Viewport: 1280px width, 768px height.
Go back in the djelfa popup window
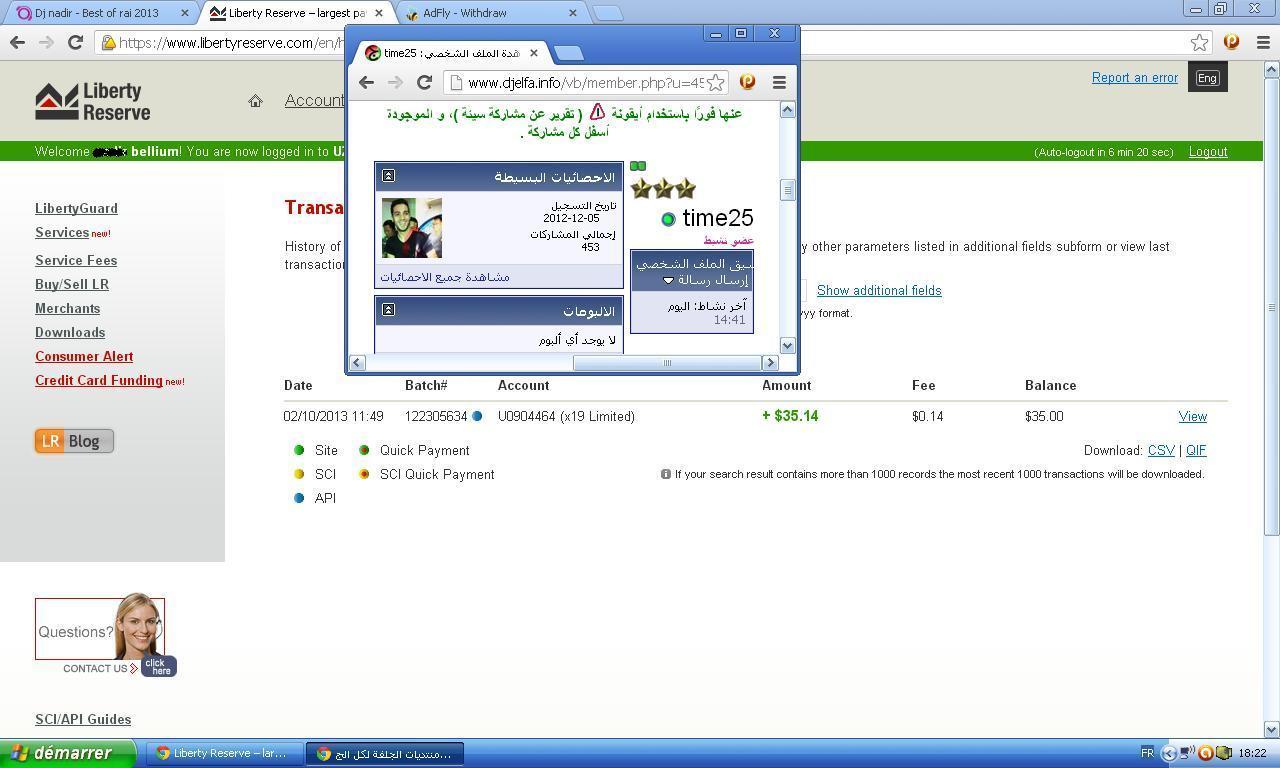[366, 82]
